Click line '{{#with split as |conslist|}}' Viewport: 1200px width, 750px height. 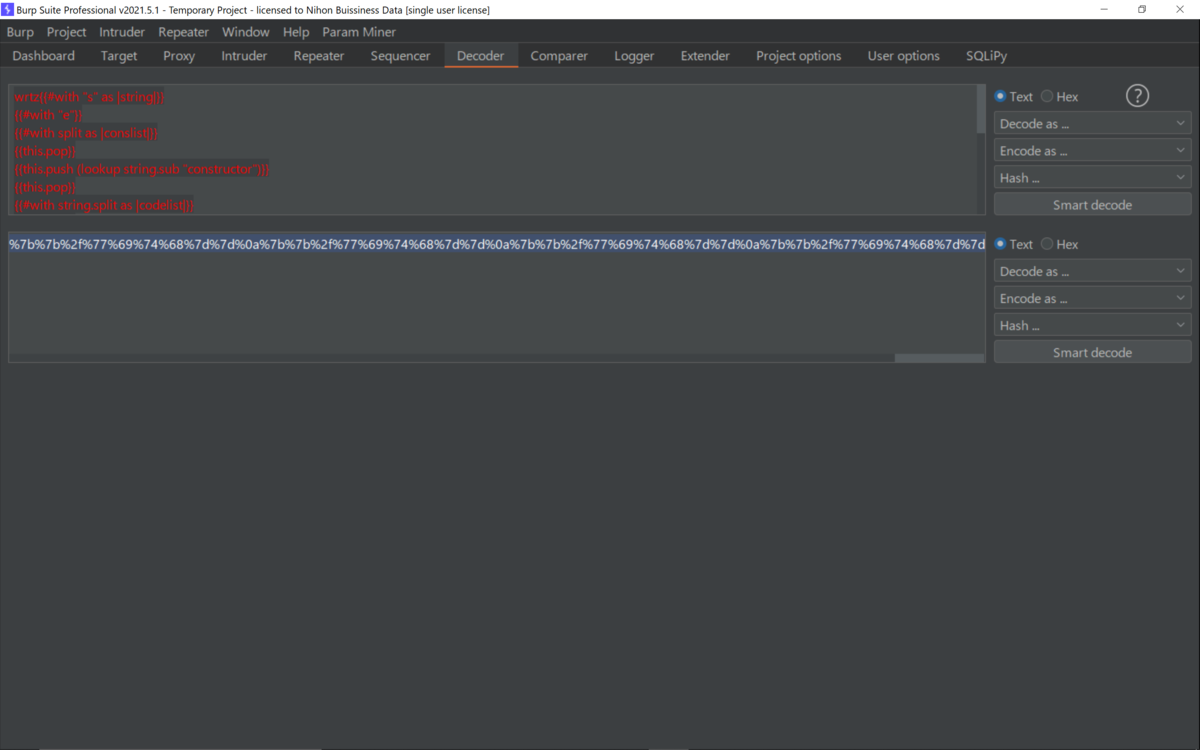(86, 134)
